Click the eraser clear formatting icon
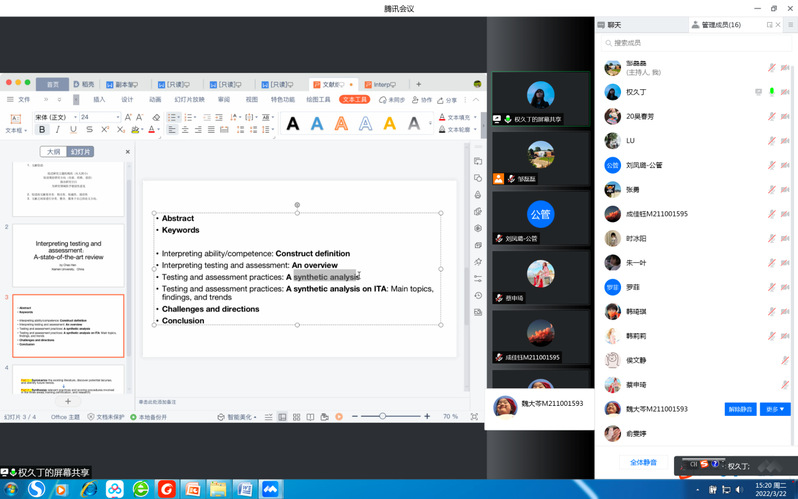The width and height of the screenshot is (798, 499). [x=156, y=117]
